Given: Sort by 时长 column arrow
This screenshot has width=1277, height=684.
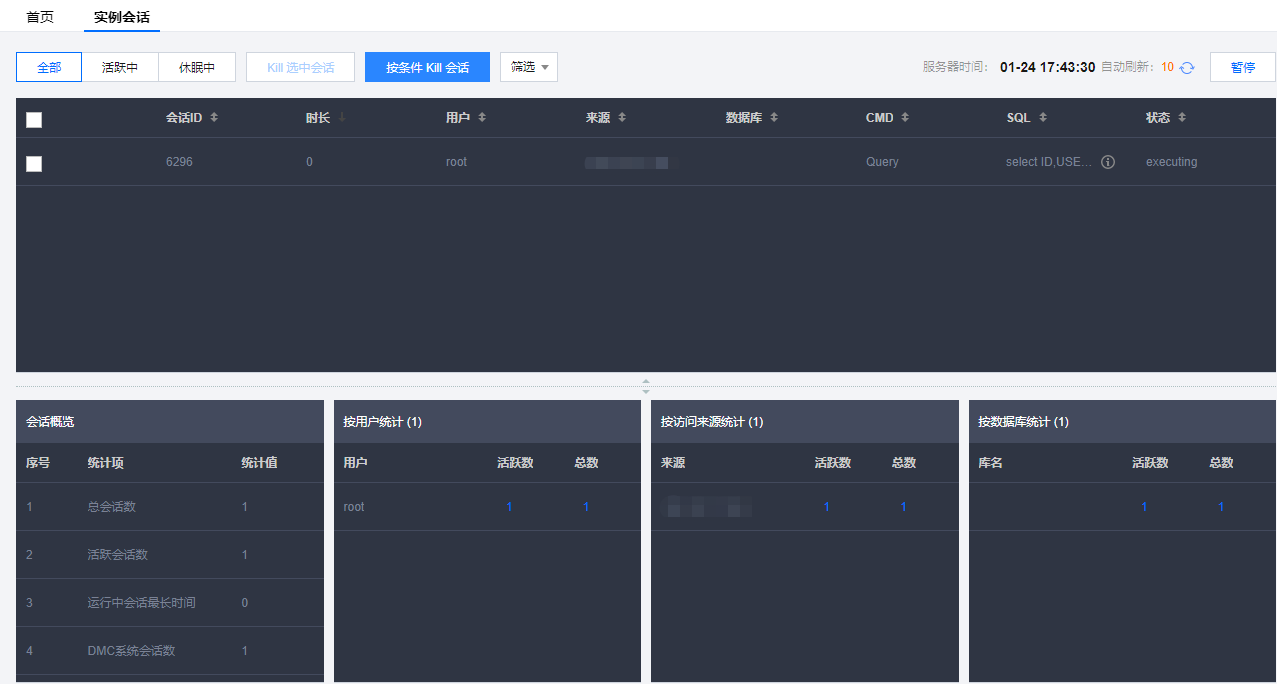Looking at the screenshot, I should click(342, 118).
